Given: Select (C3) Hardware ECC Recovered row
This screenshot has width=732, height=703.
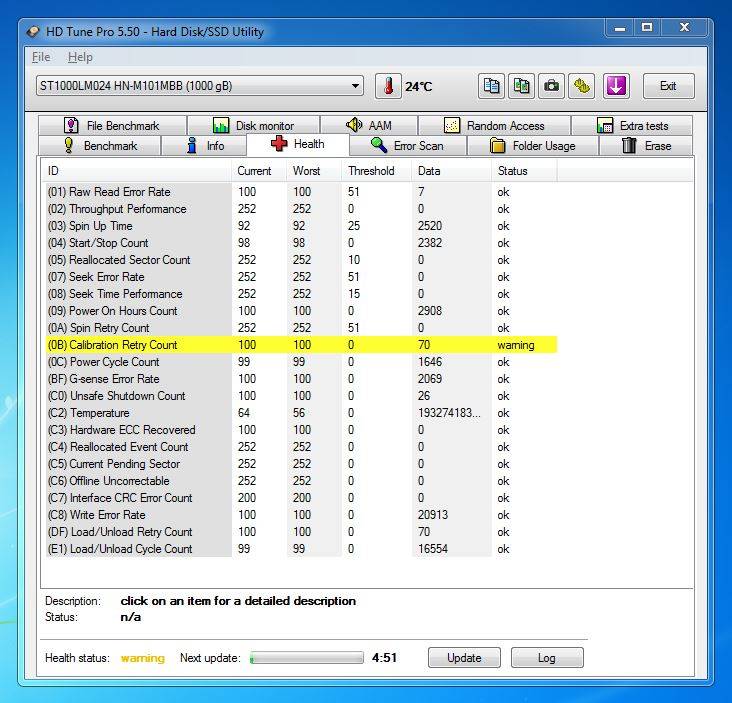Looking at the screenshot, I should coord(301,430).
